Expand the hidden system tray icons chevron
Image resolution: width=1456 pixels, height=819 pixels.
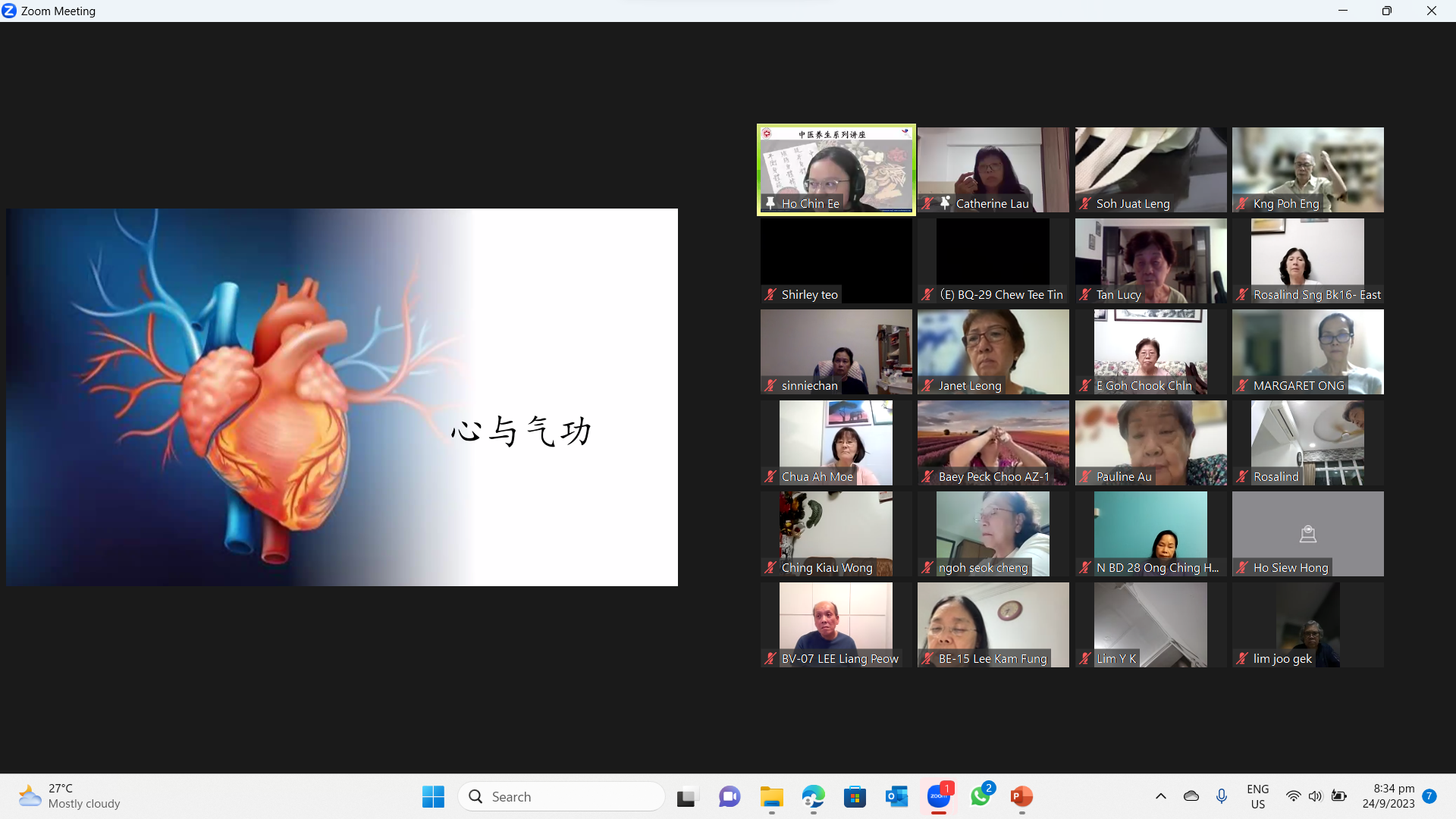coord(1160,796)
